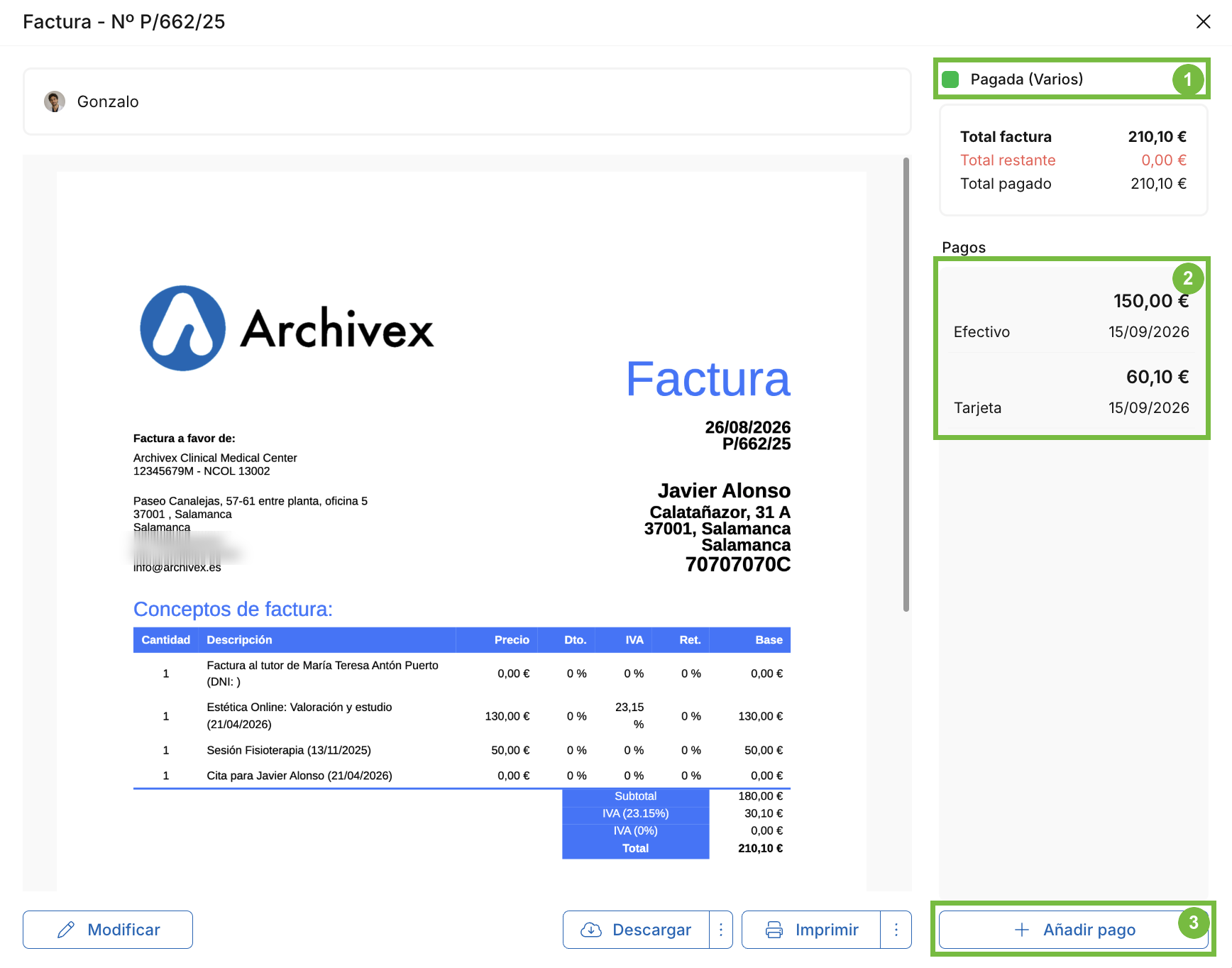Click the pencil icon on Modificar
The image size is (1232, 968).
pyautogui.click(x=66, y=930)
